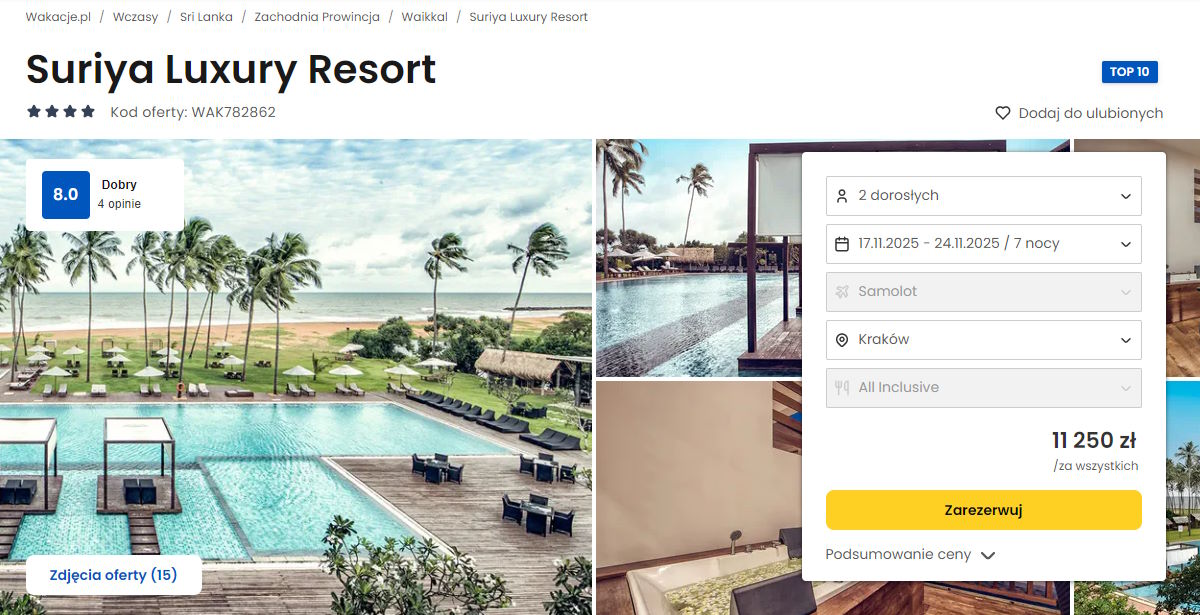Click the location pin icon beside Kraków
1200x615 pixels.
point(842,340)
